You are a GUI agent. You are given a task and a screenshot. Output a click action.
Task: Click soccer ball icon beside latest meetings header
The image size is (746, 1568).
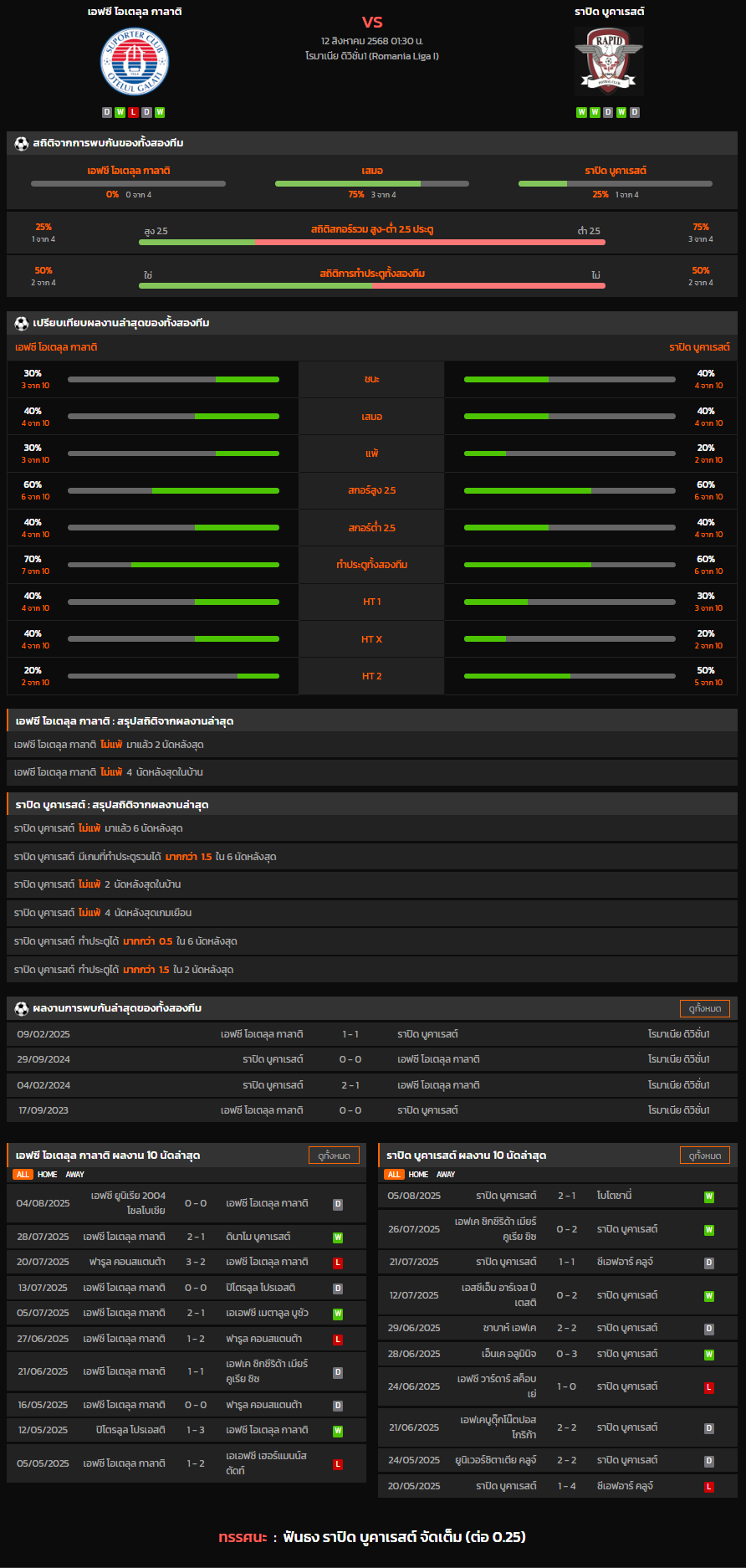coord(22,1008)
